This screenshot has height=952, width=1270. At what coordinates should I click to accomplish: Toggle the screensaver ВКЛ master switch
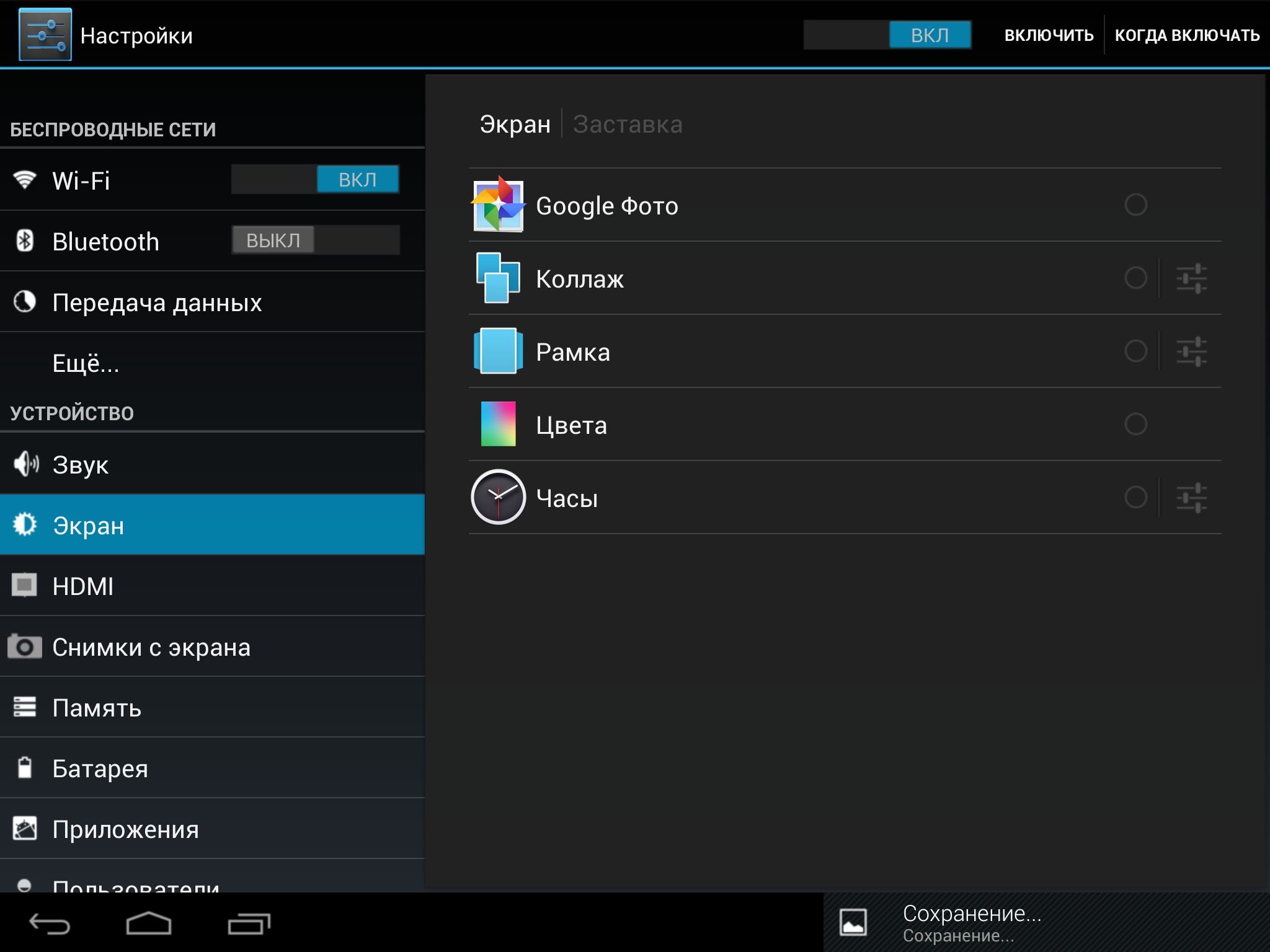pyautogui.click(x=887, y=35)
